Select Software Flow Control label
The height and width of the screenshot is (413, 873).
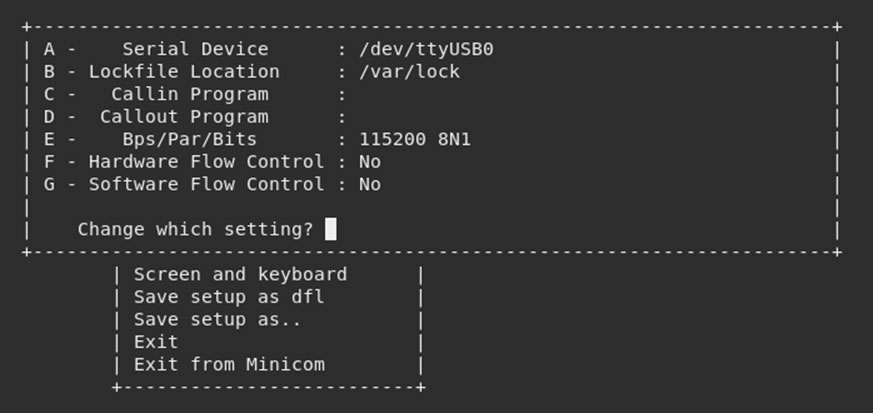206,184
